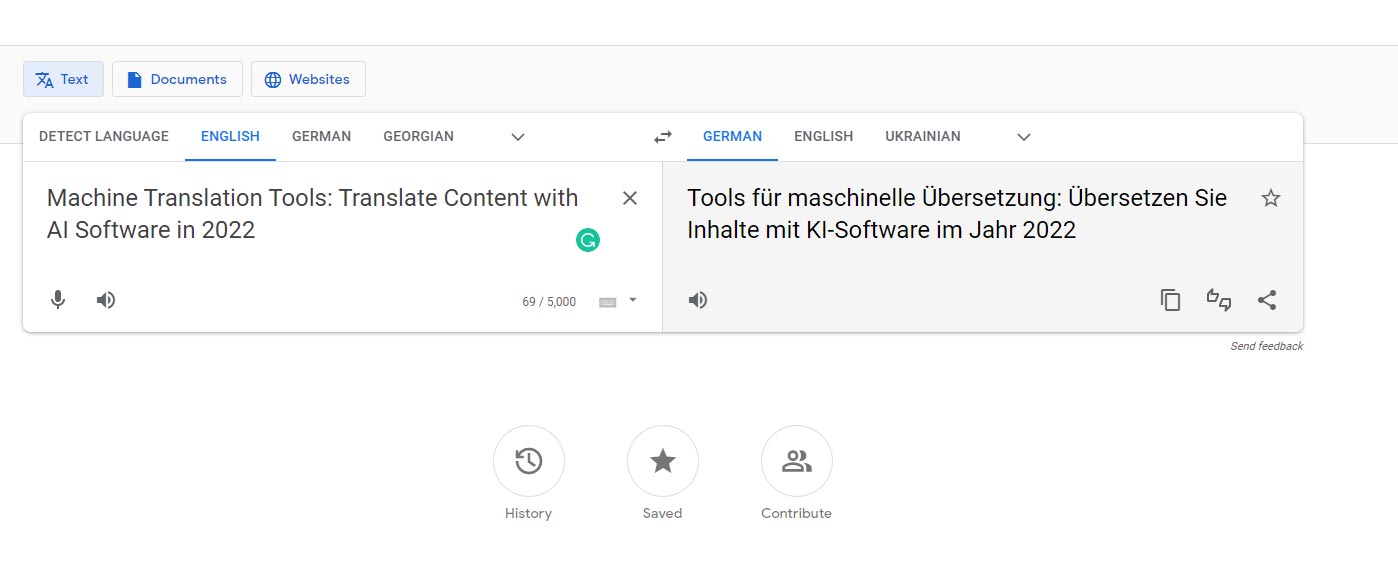The height and width of the screenshot is (582, 1398).
Task: Save translation with the star icon
Action: click(1271, 198)
